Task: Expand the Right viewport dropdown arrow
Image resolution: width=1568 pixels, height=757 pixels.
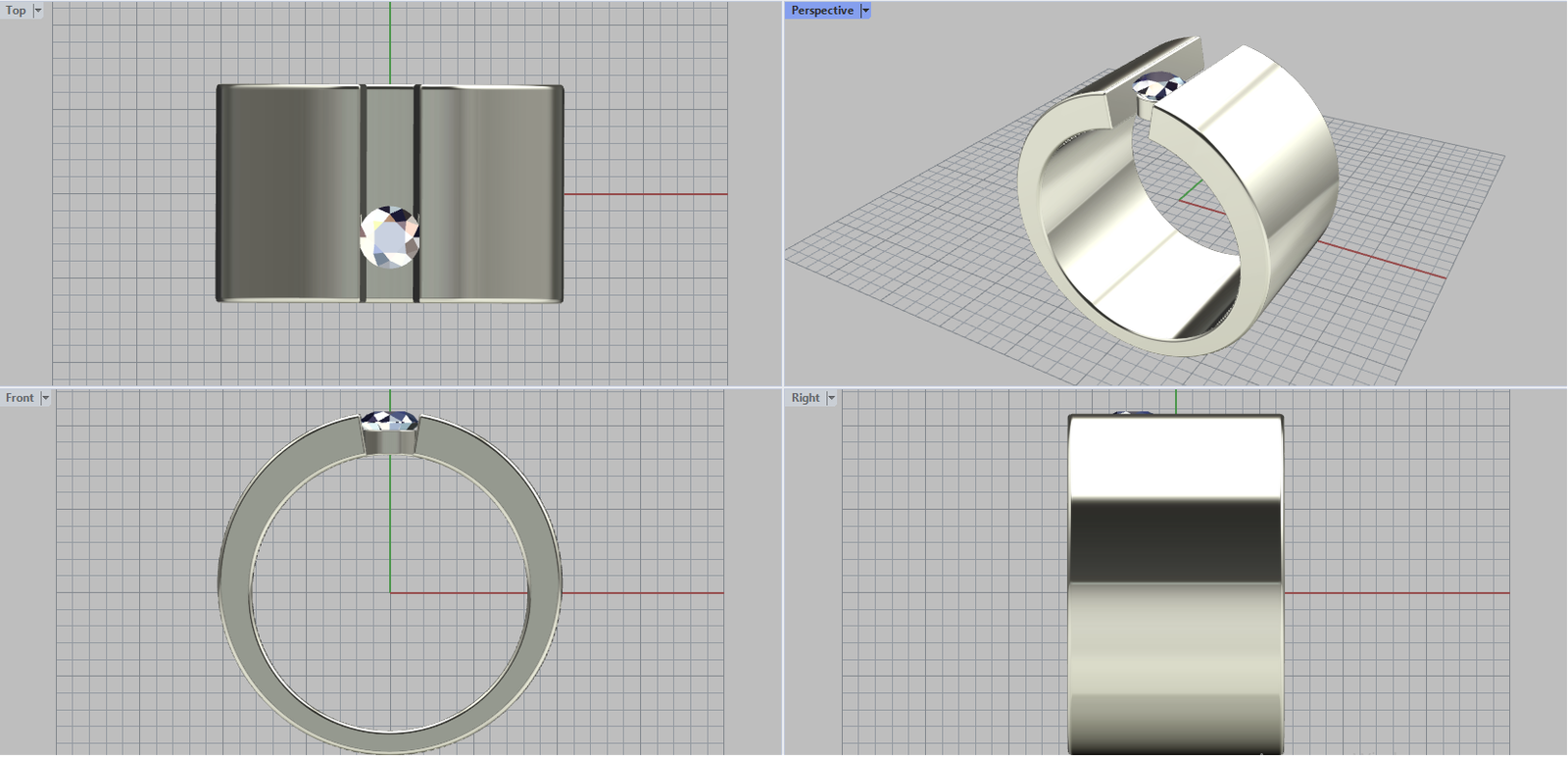Action: pos(831,398)
